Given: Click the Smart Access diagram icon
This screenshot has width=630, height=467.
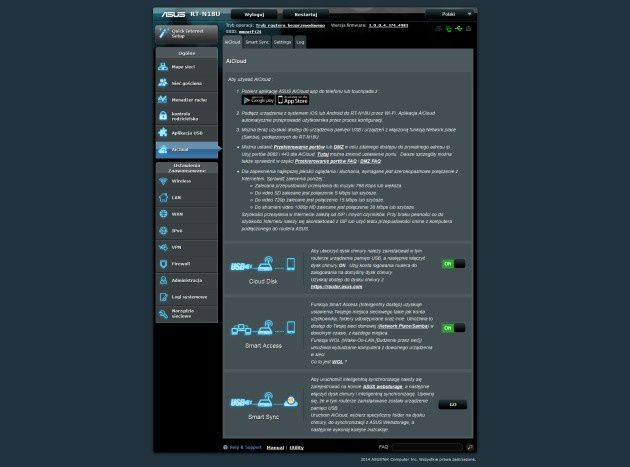Looking at the screenshot, I should point(263,328).
